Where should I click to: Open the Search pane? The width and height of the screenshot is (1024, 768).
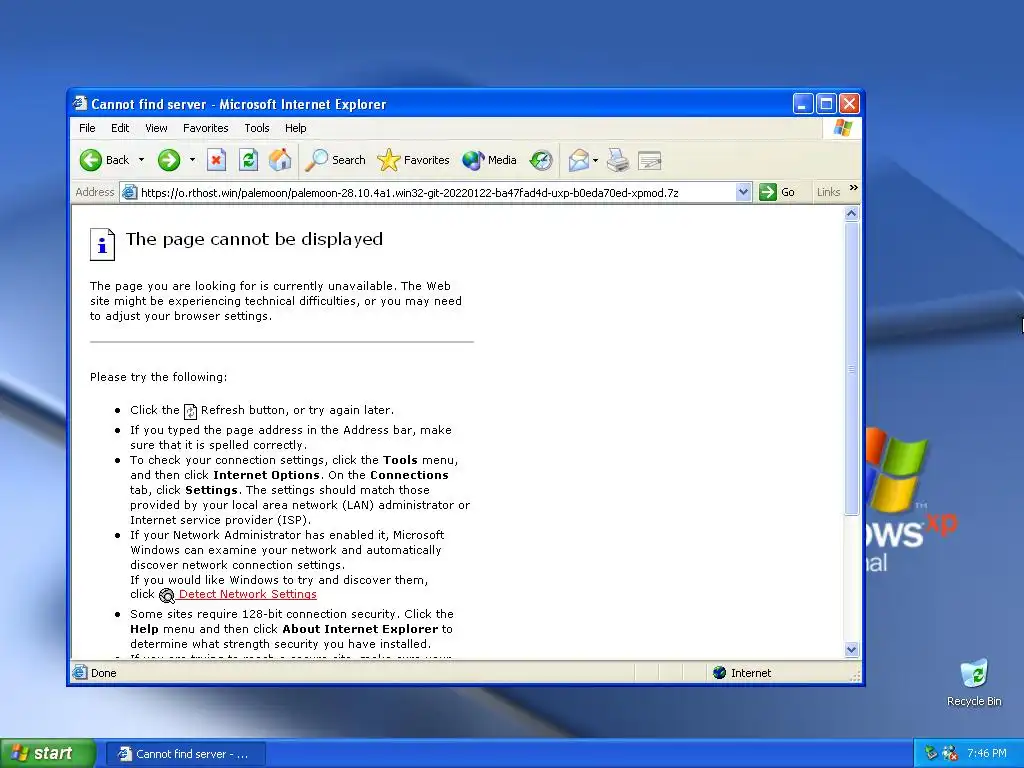(336, 160)
